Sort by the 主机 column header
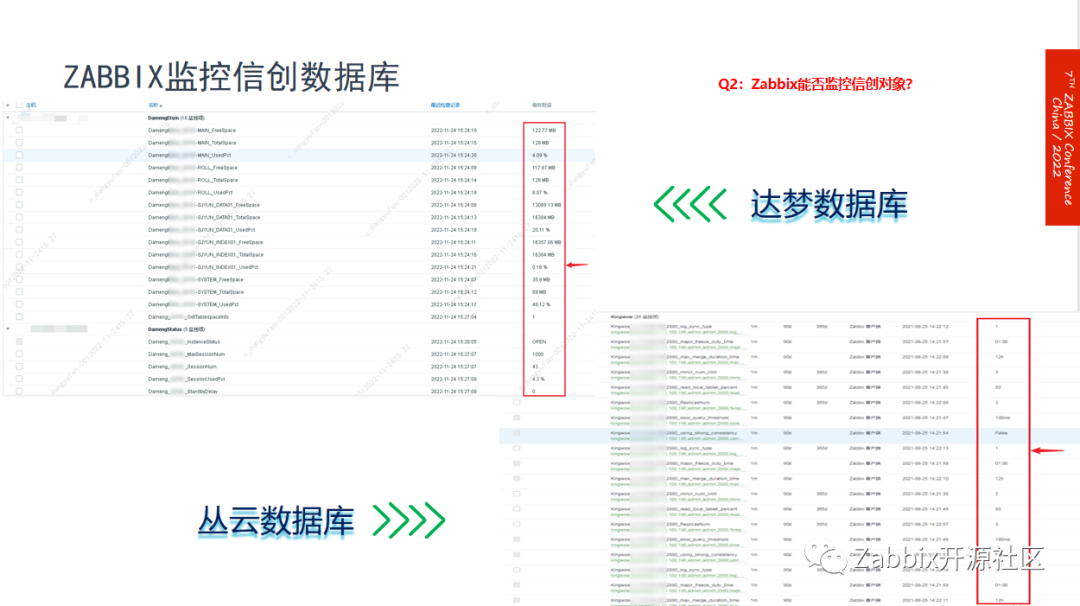 pos(31,105)
